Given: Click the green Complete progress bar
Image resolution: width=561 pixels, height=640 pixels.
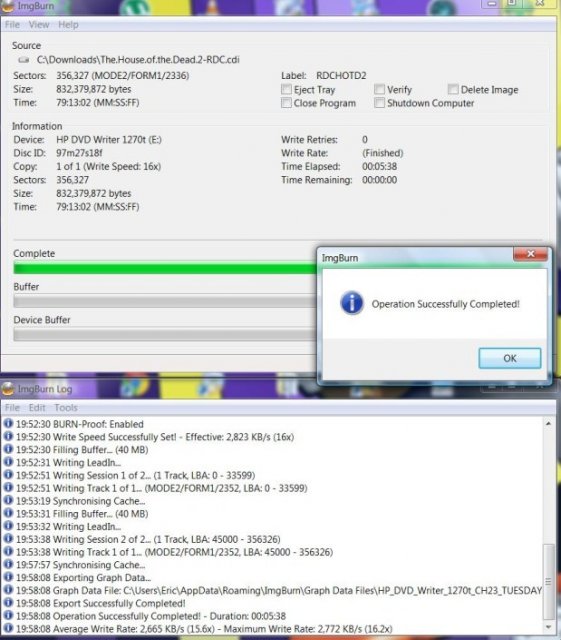Looking at the screenshot, I should coord(165,269).
